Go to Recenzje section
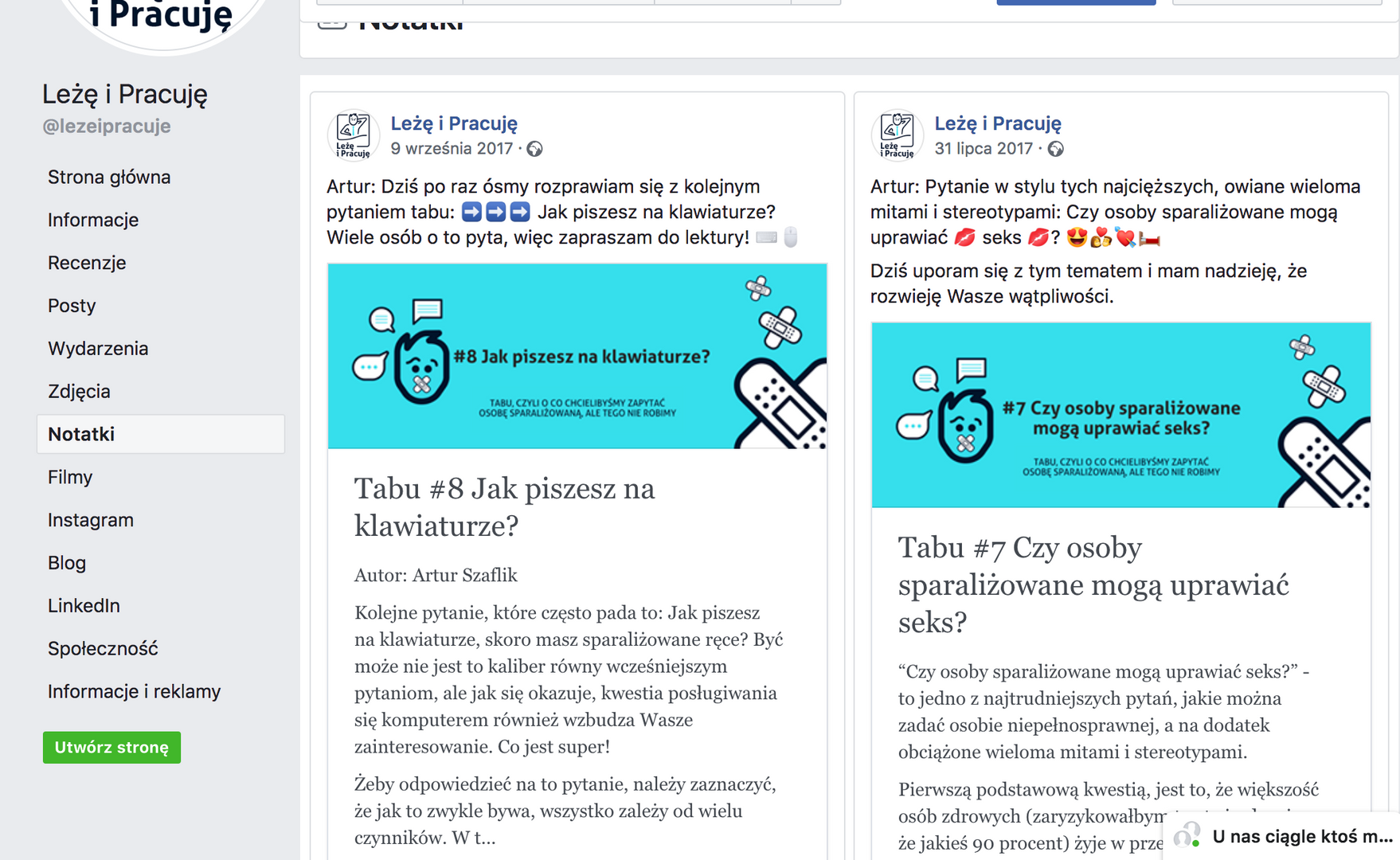Viewport: 1400px width, 860px height. (87, 263)
